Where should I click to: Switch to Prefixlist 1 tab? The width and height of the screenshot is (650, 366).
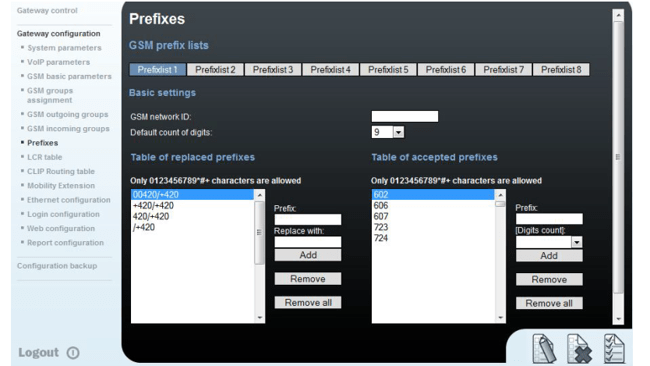click(x=158, y=70)
